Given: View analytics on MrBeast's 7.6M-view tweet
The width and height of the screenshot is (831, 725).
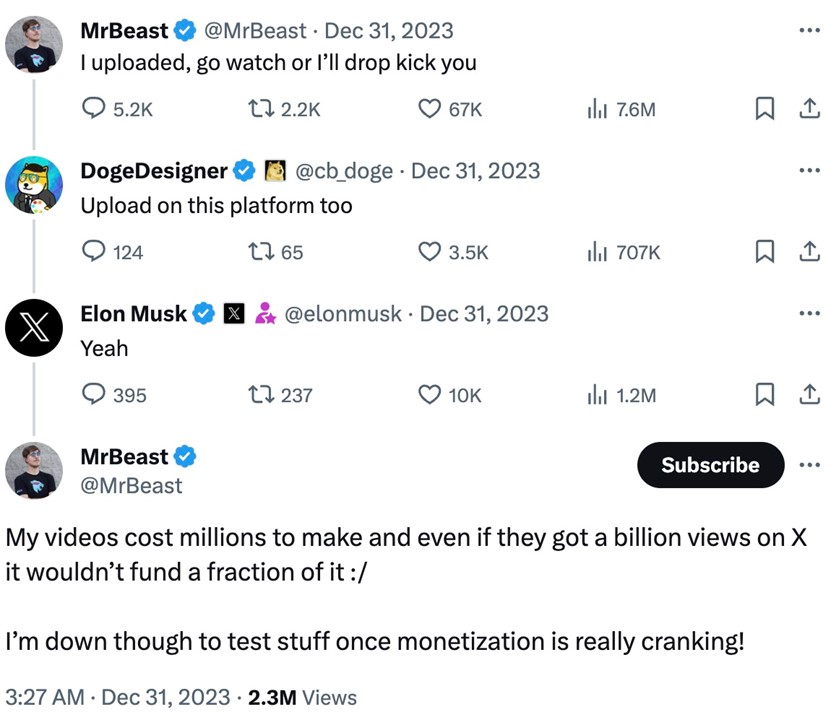Looking at the screenshot, I should click(x=598, y=109).
